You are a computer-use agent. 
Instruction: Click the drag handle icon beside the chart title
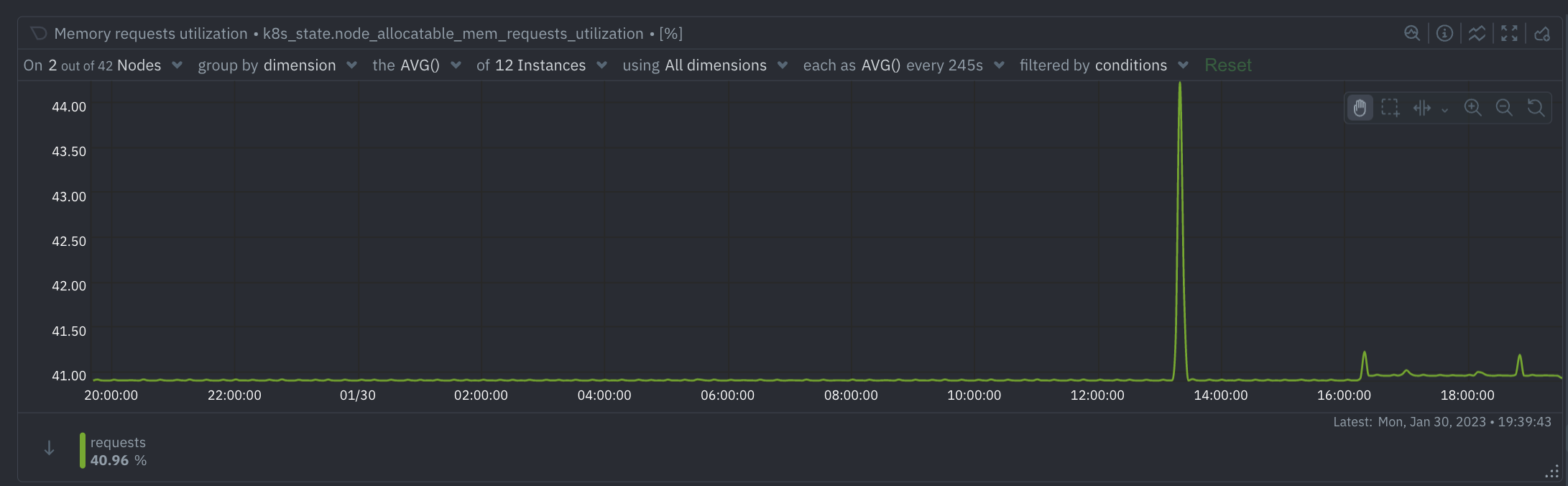click(x=39, y=34)
